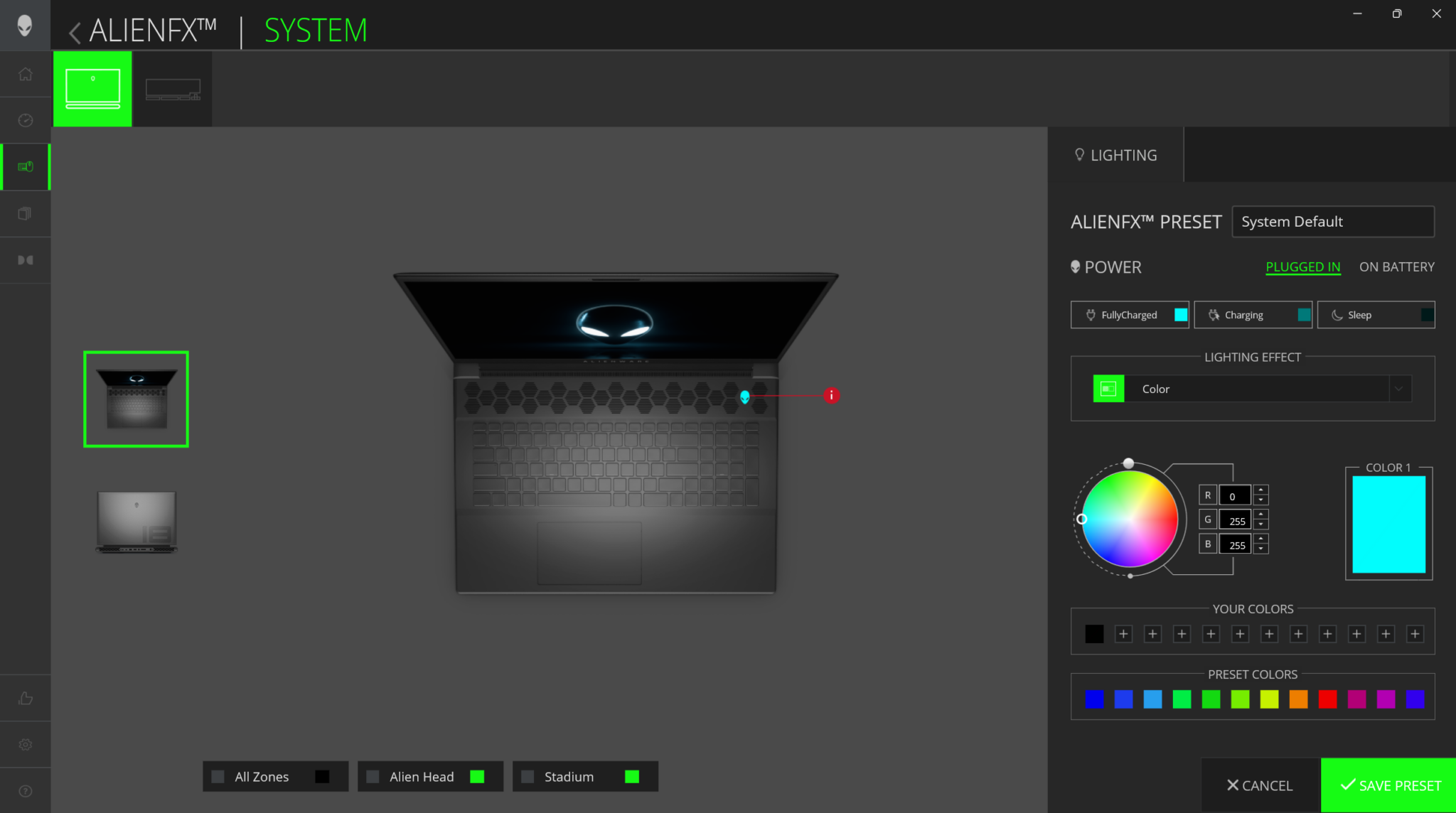Expand the Lighting Effect Color dropdown
Viewport: 1456px width, 813px height.
point(1398,389)
